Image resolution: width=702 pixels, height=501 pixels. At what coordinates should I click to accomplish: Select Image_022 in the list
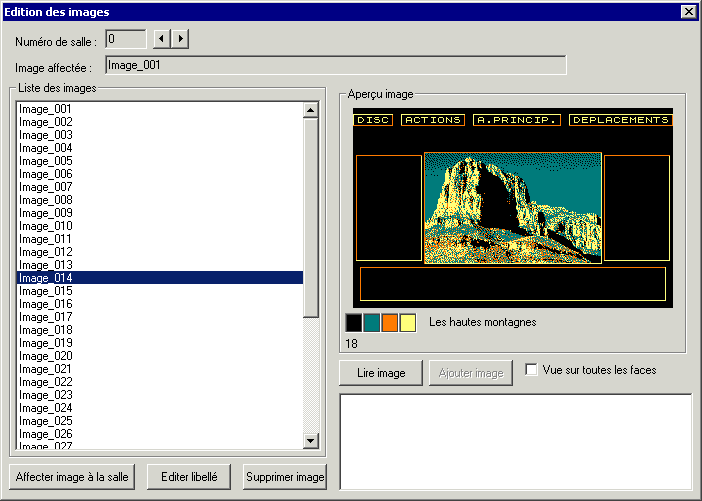coord(160,381)
